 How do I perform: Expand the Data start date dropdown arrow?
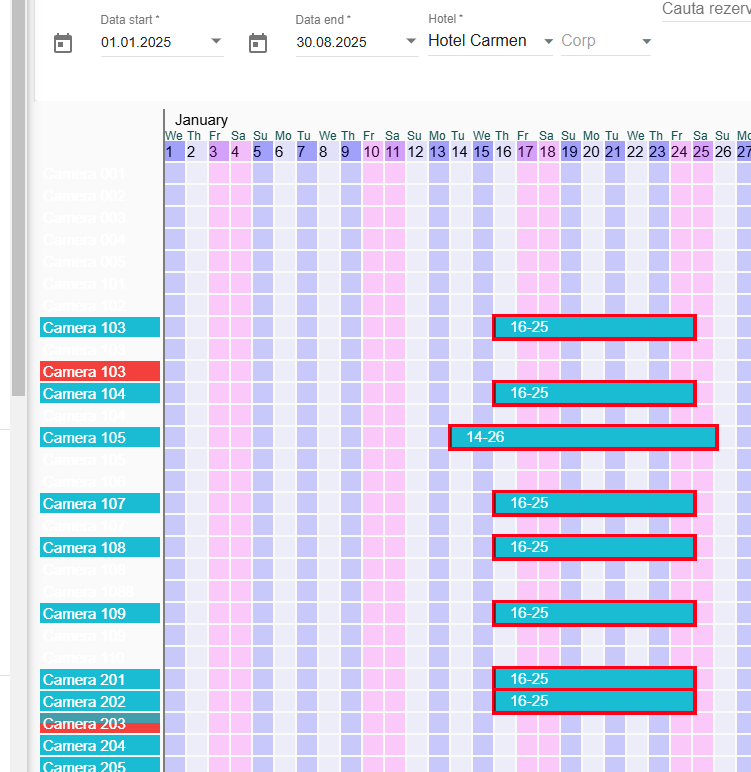pos(216,41)
